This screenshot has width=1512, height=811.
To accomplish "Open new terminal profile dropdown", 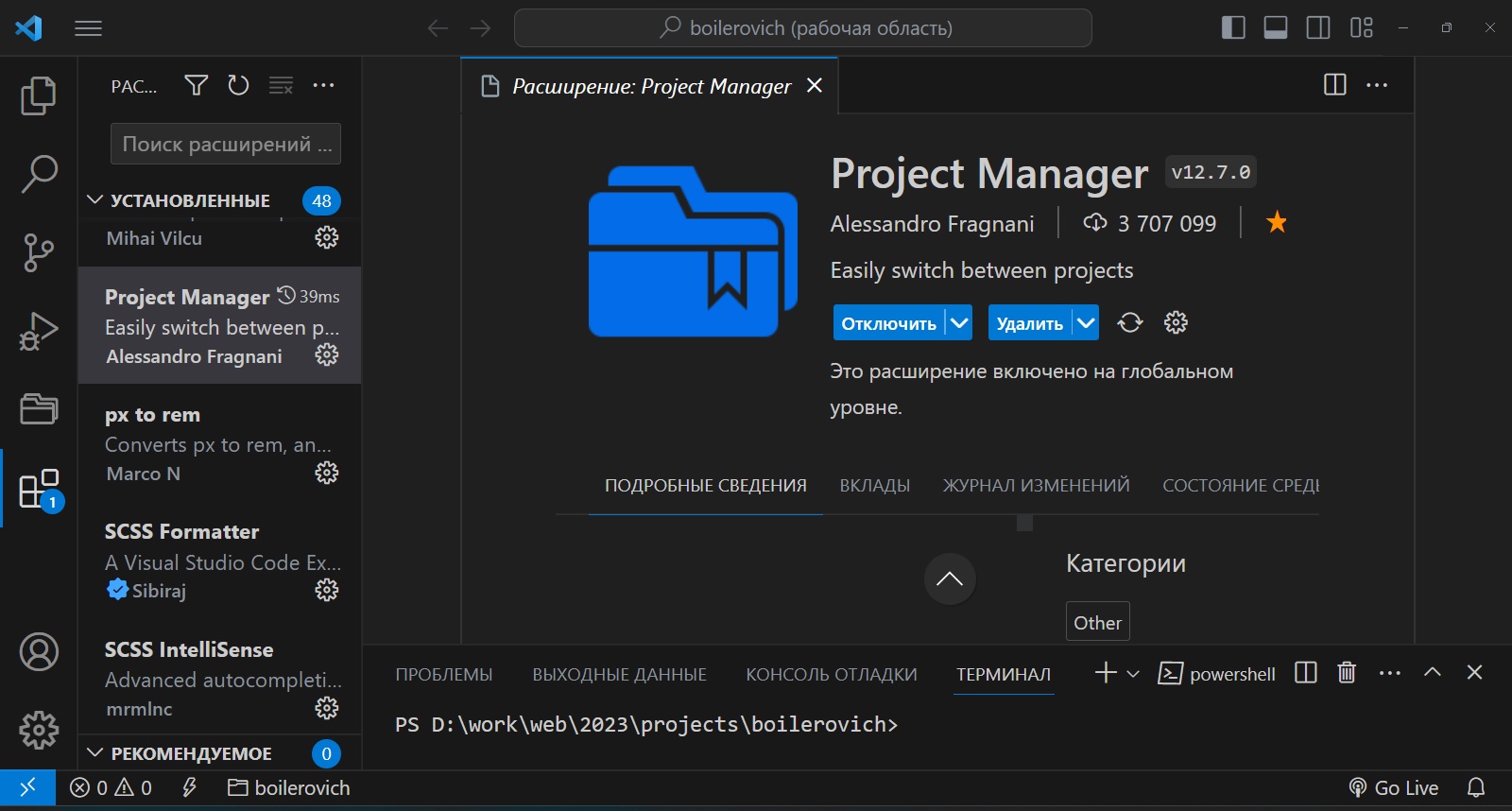I will [1133, 674].
